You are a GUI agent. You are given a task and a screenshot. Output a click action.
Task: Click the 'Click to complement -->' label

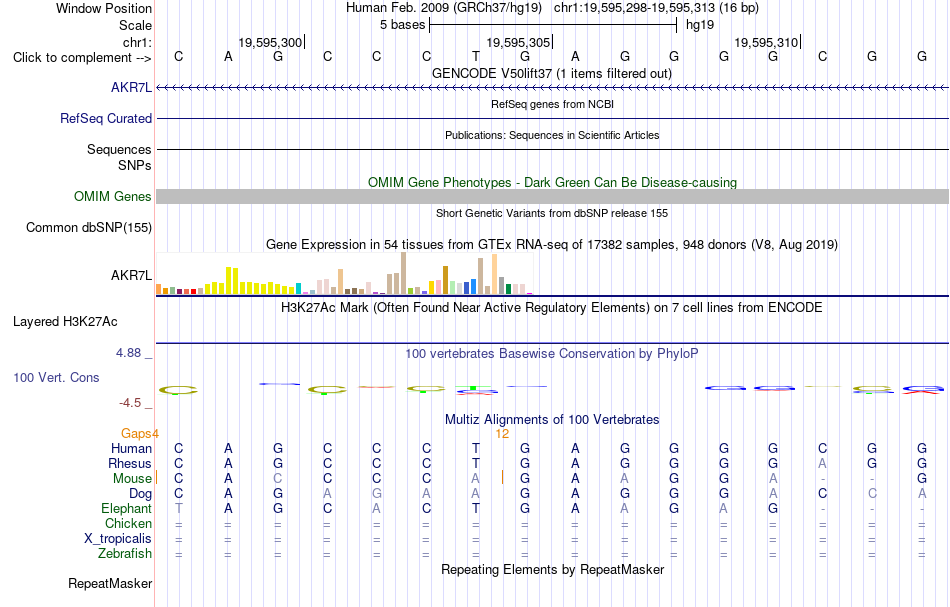coord(82,58)
